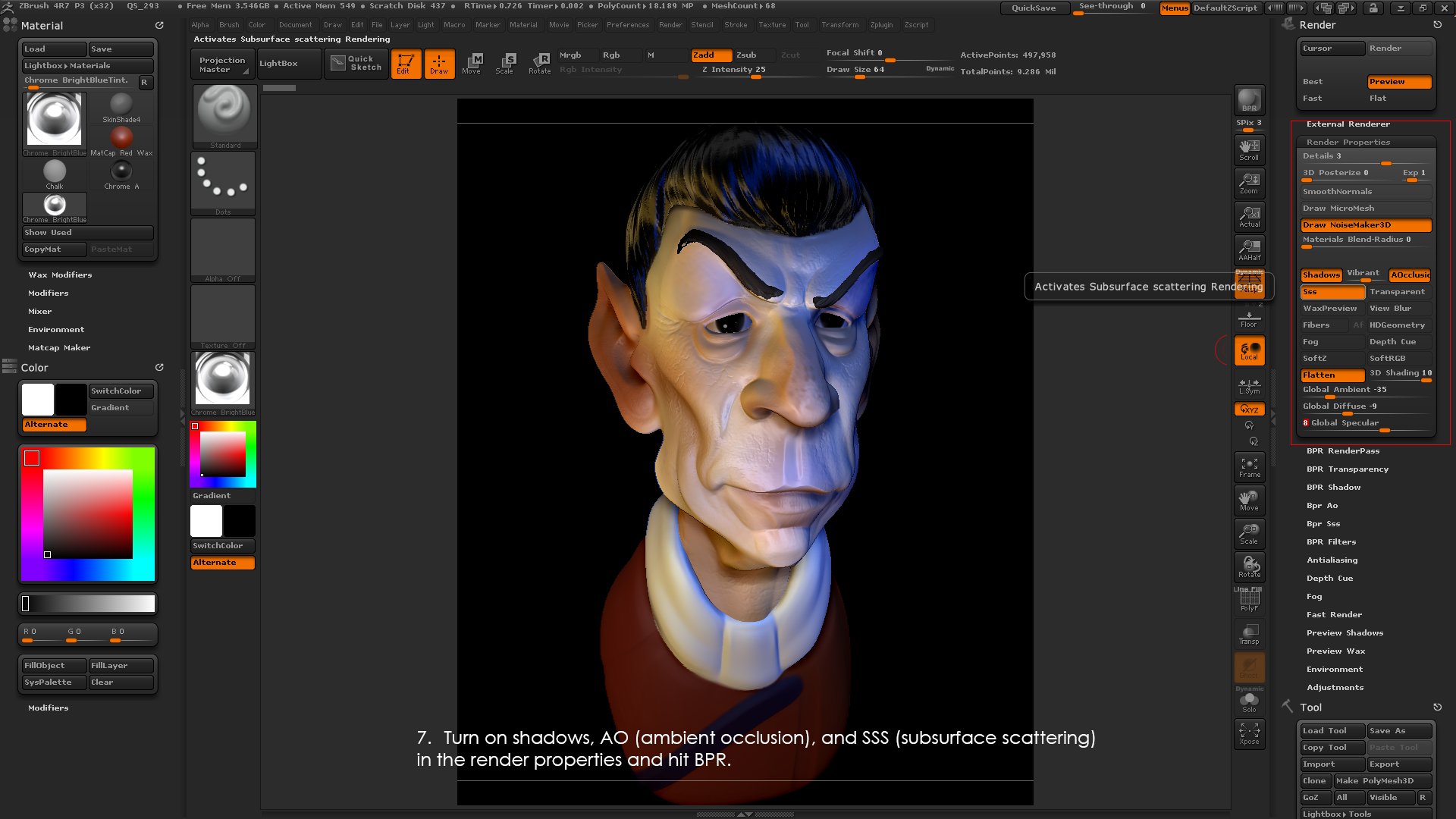The image size is (1456, 819).
Task: Enable the Sss subsurface scattering toggle
Action: pyautogui.click(x=1332, y=292)
